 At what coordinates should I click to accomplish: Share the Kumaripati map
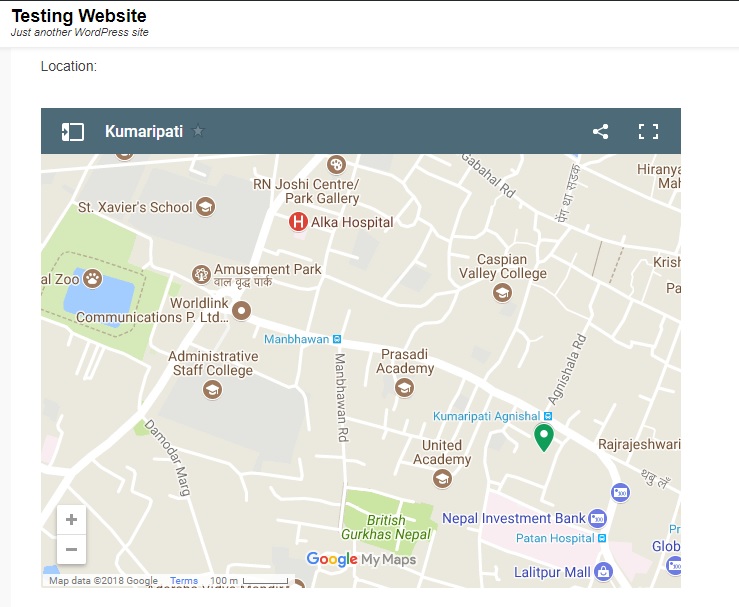600,131
